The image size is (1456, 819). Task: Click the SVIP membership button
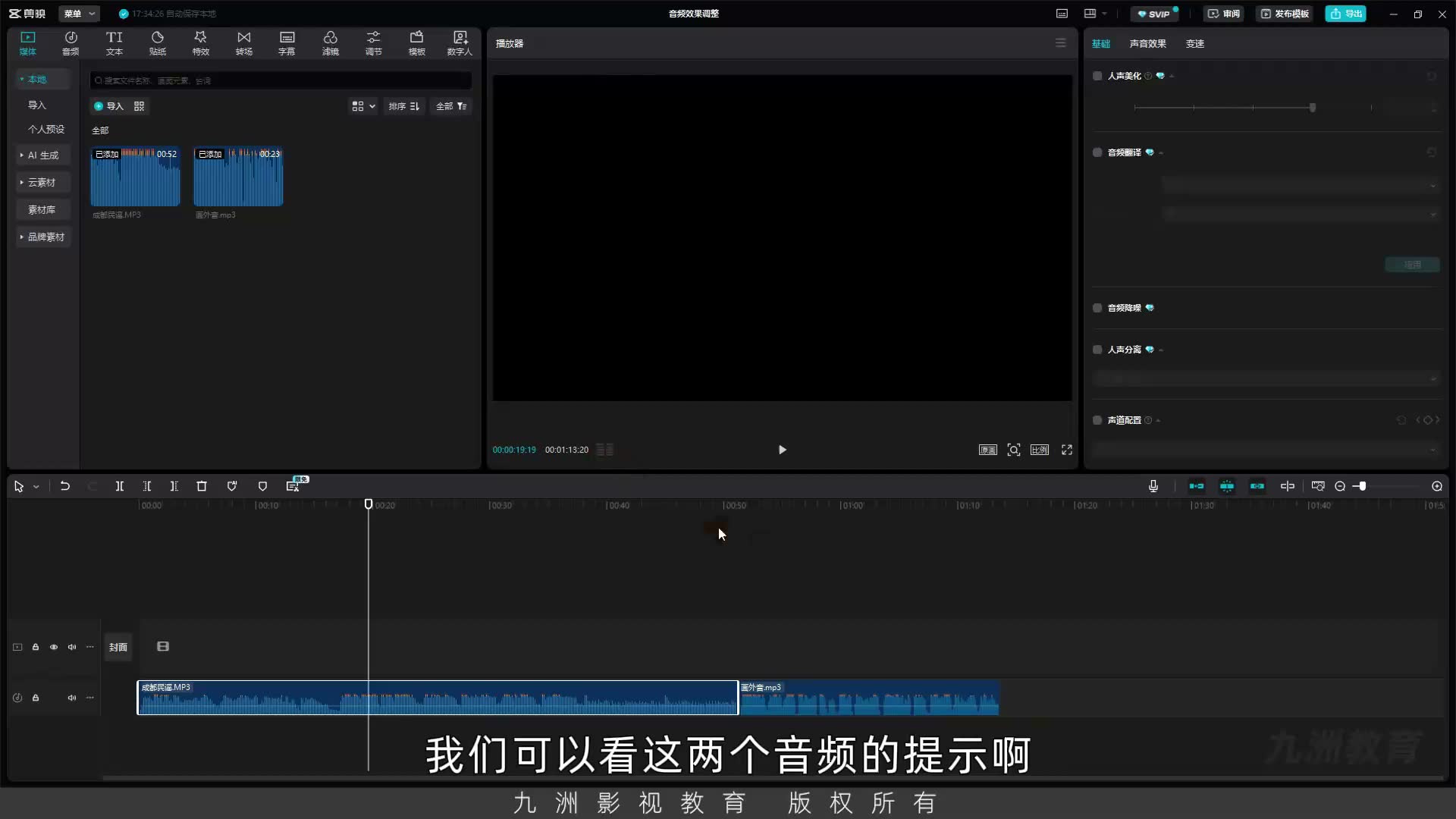[1155, 14]
